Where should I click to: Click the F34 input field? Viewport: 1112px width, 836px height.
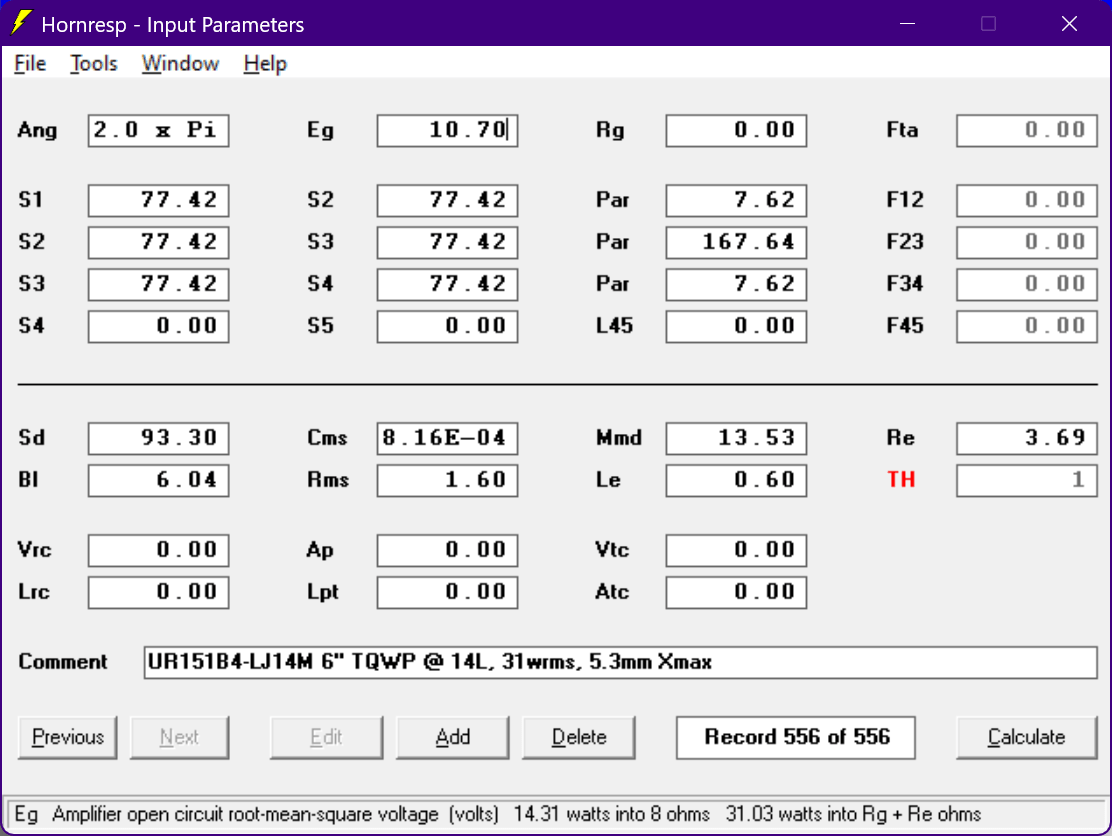click(x=1026, y=284)
